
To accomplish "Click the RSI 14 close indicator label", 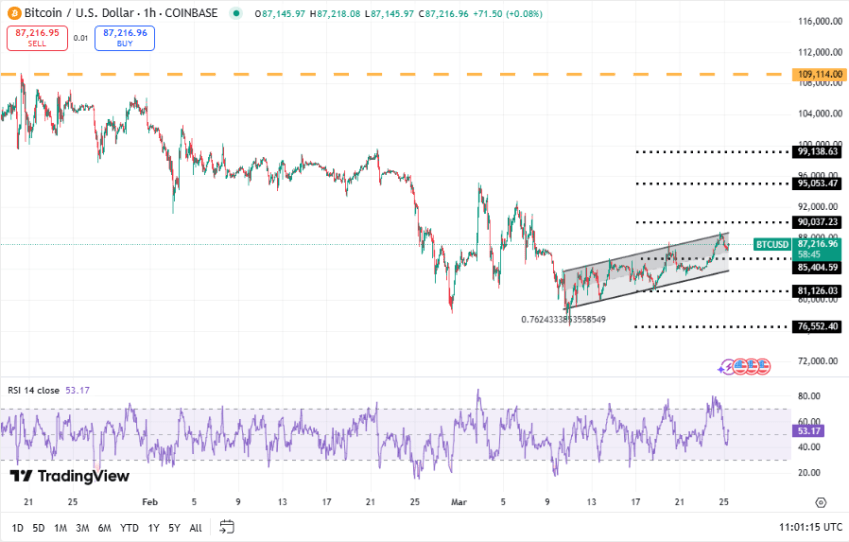I will tap(35, 390).
